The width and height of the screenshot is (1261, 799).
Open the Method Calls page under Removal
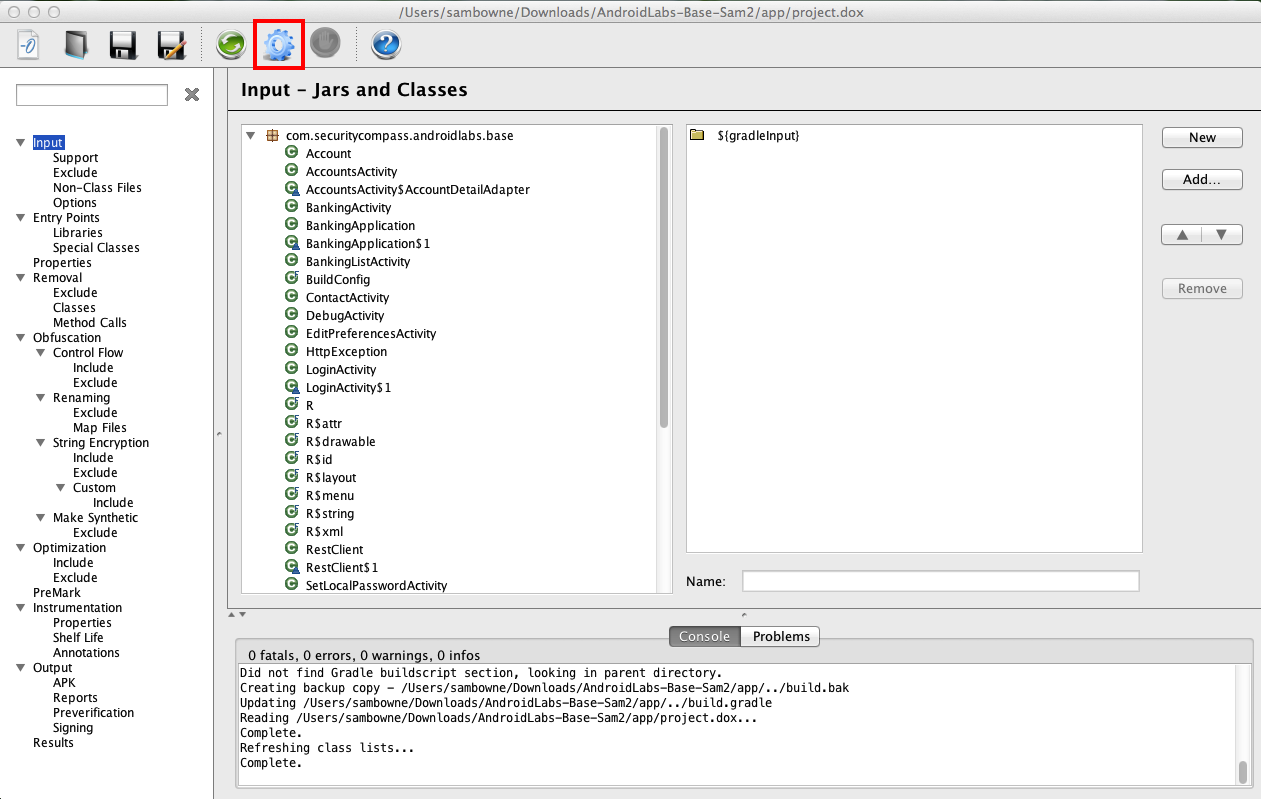click(90, 323)
